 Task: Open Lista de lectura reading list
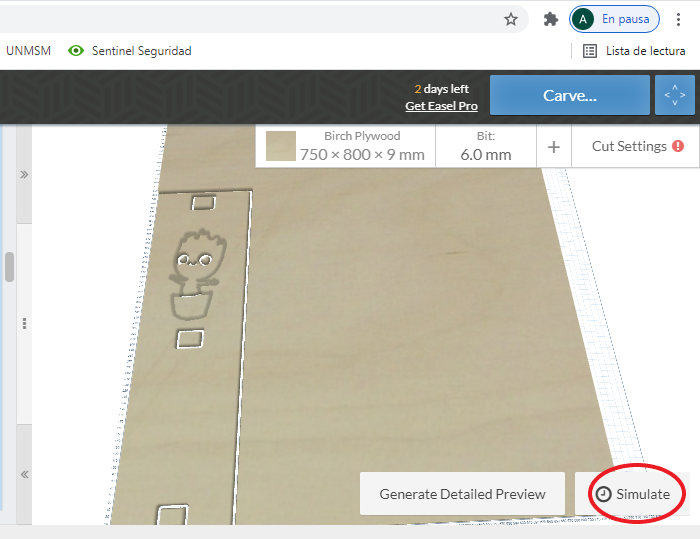[x=634, y=51]
